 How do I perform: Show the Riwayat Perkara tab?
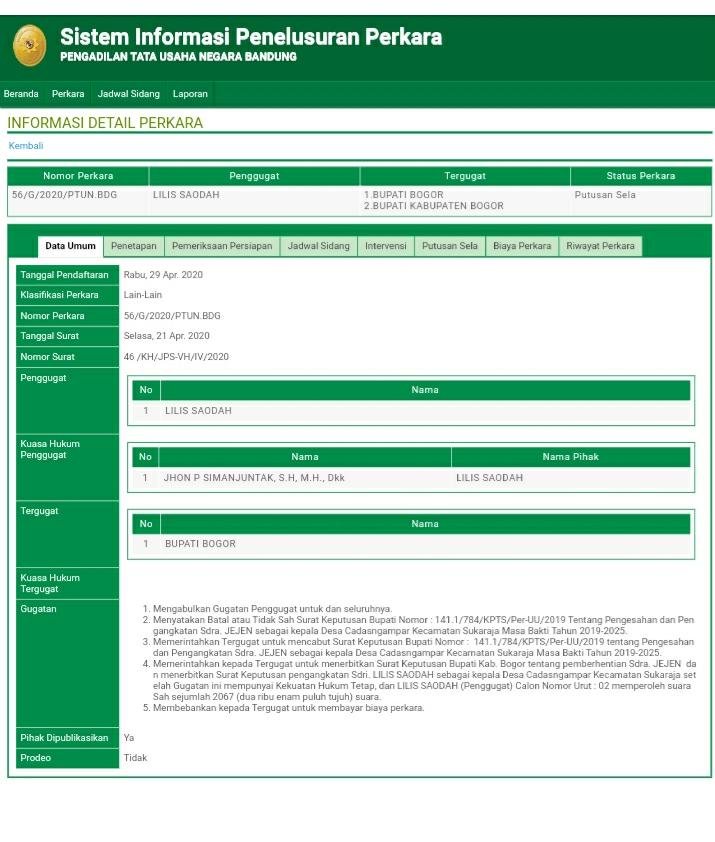coord(600,246)
